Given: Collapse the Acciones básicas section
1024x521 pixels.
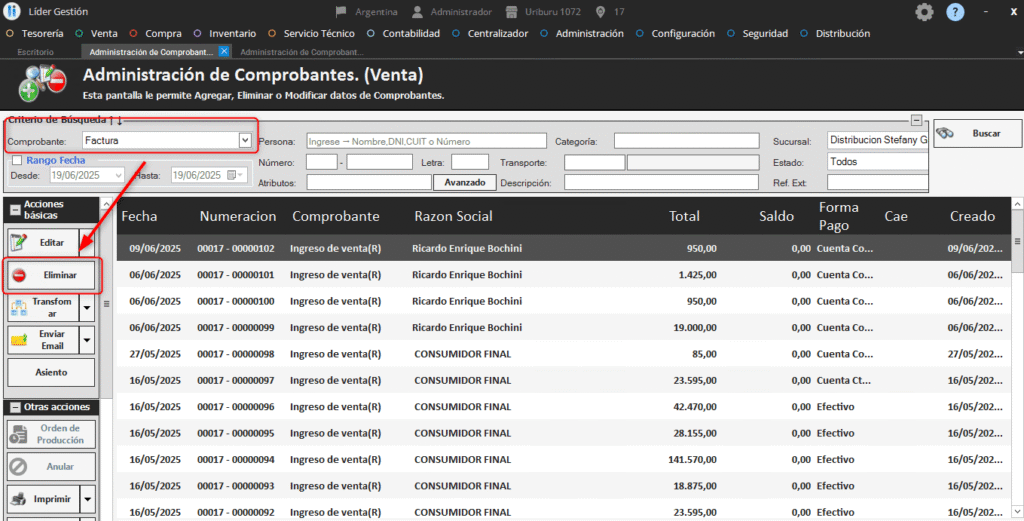Looking at the screenshot, I should (14, 209).
